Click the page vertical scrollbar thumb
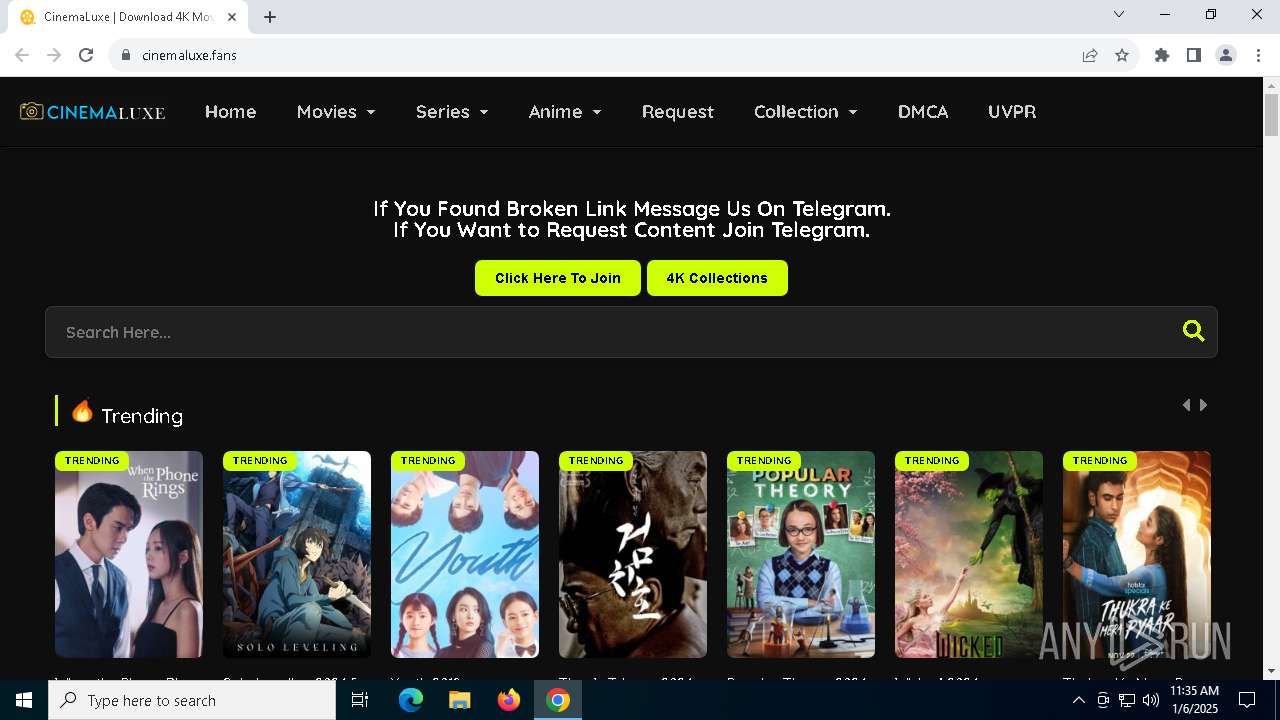1280x720 pixels. [x=1271, y=115]
